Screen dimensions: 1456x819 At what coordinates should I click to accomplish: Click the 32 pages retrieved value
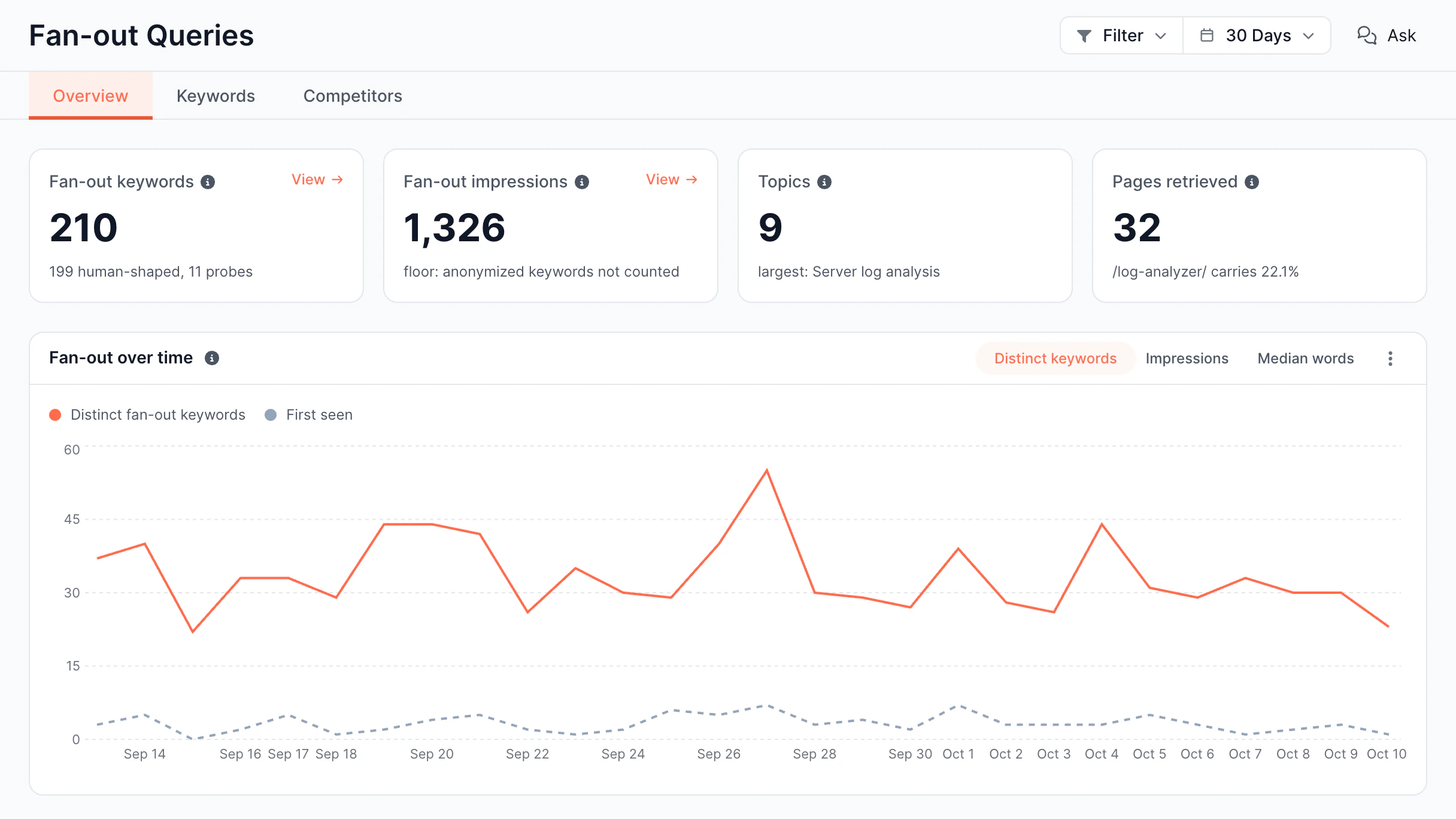(x=1137, y=227)
